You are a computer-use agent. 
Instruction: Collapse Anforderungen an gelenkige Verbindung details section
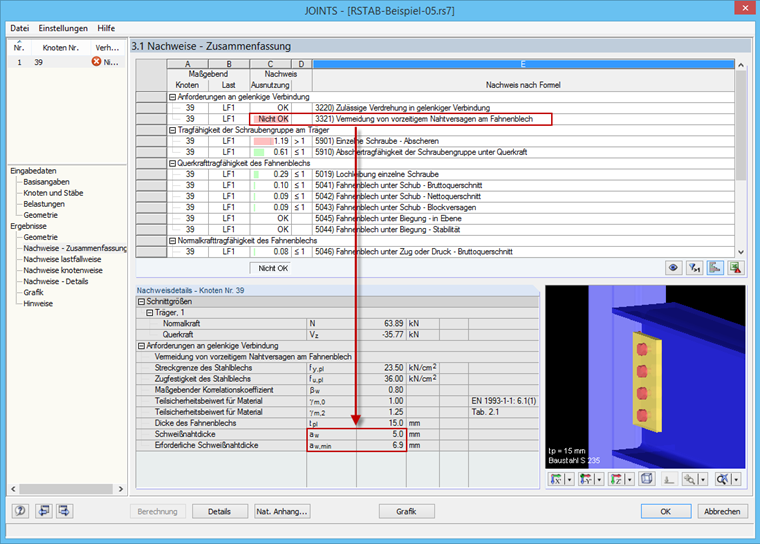pos(142,346)
